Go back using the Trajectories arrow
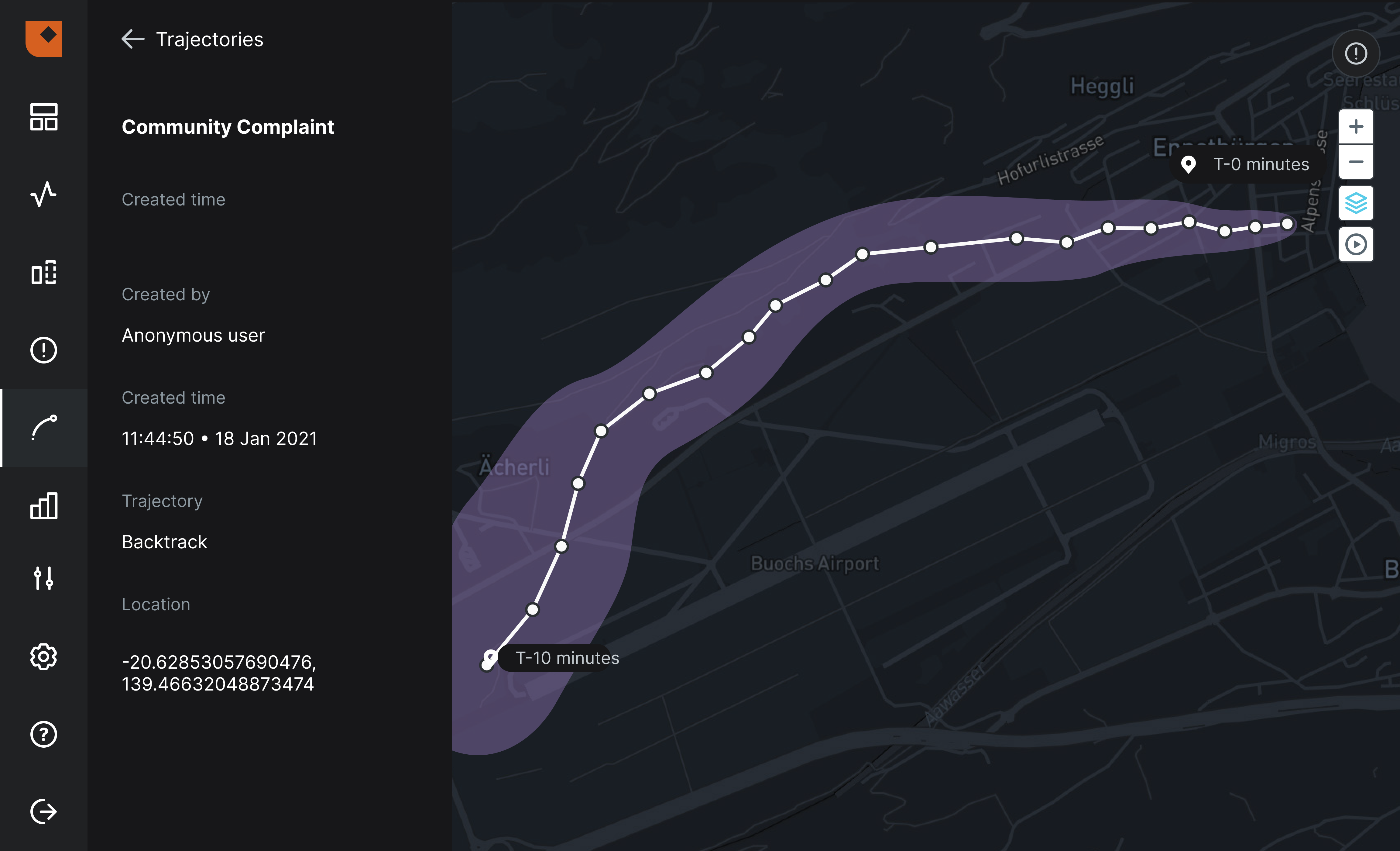This screenshot has width=1400, height=851. coord(133,39)
